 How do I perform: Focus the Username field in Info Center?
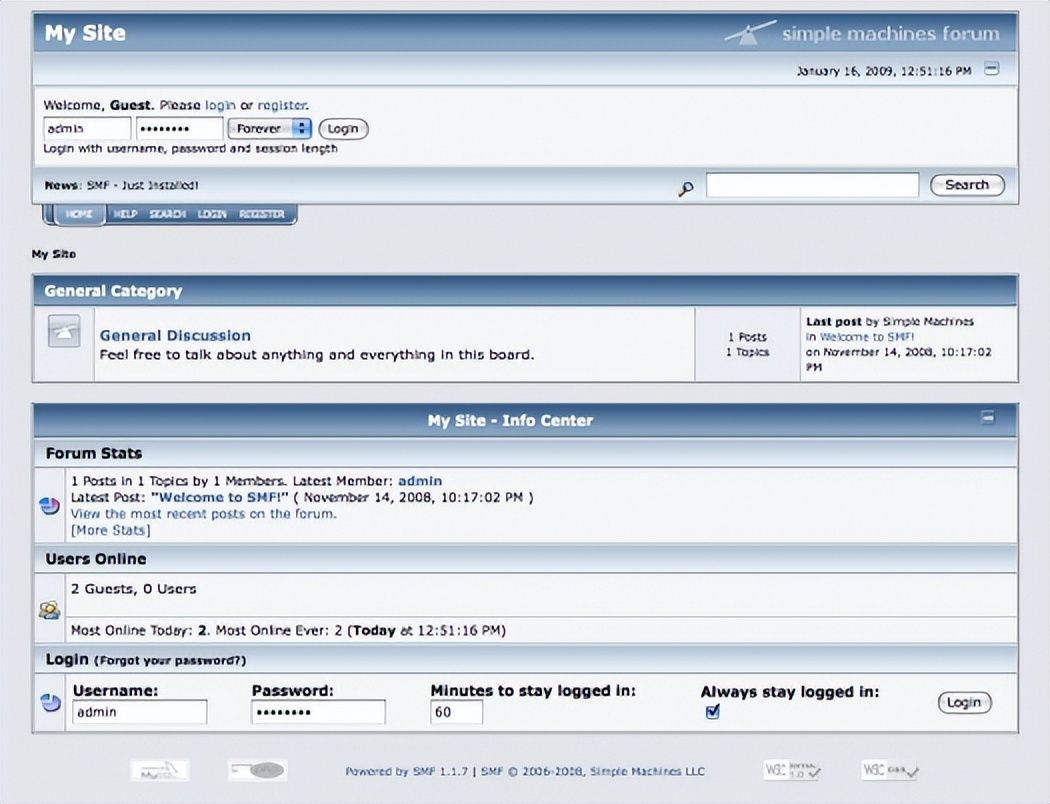point(140,712)
